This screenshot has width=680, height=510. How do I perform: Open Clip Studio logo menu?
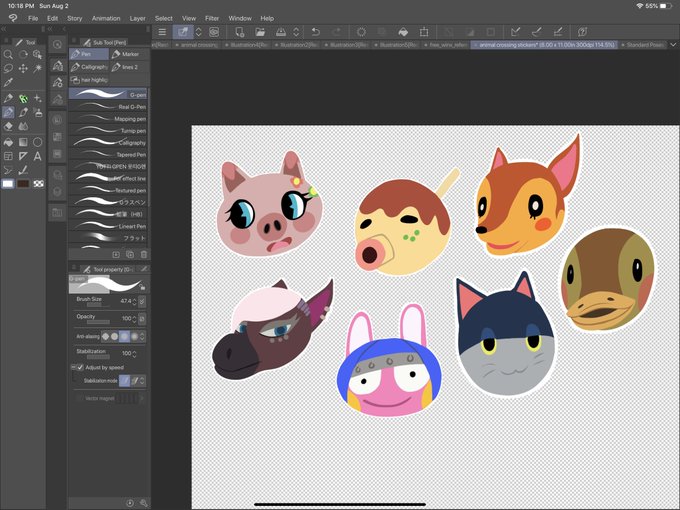pos(13,18)
